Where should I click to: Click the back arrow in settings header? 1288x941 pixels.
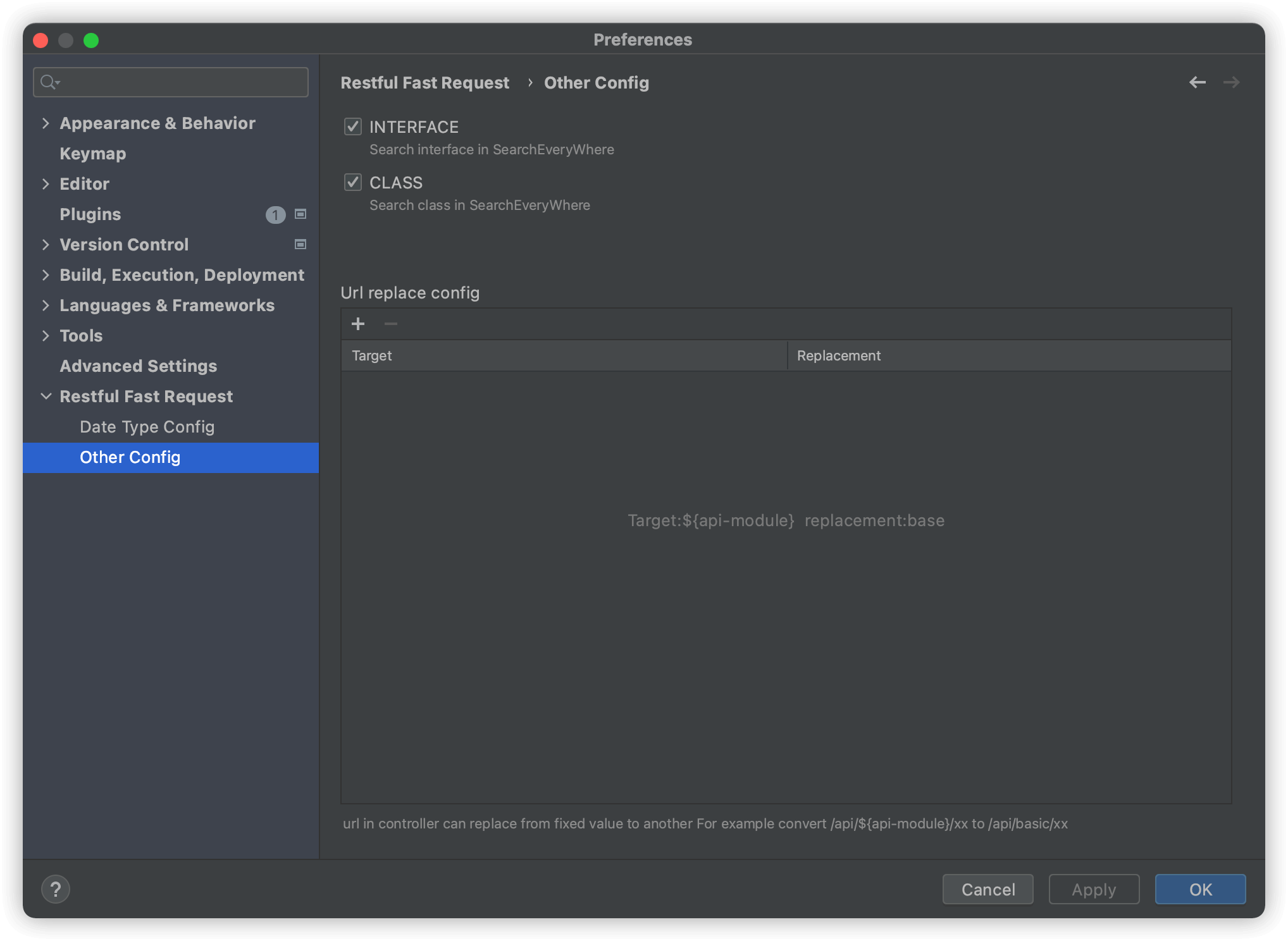click(x=1197, y=82)
